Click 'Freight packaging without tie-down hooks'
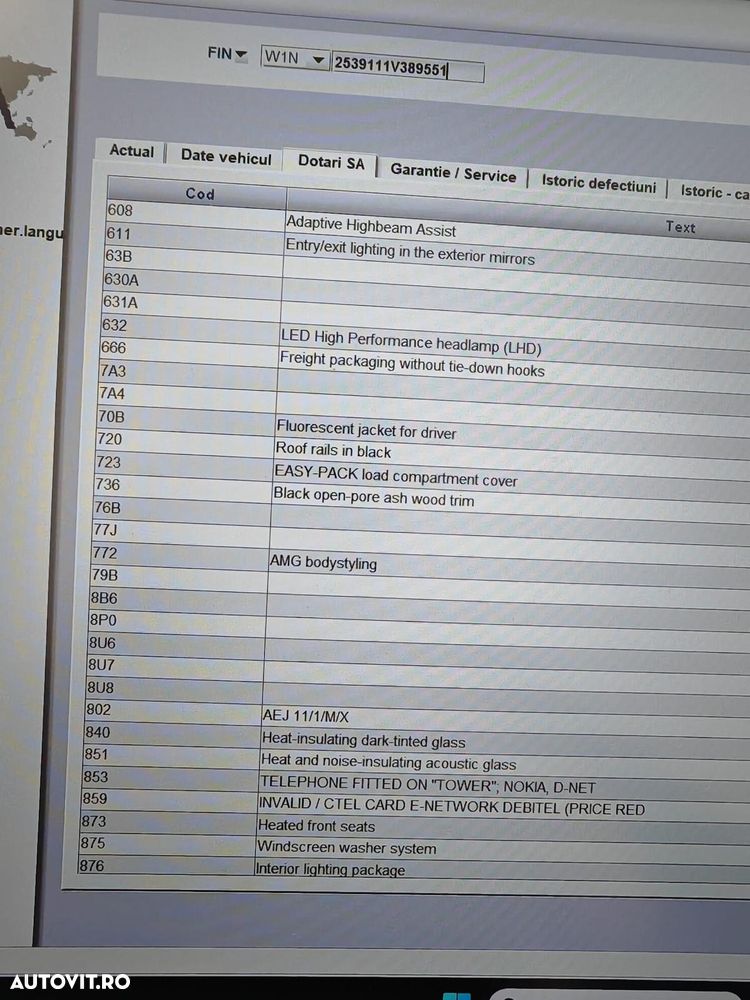The image size is (750, 1000). (x=412, y=364)
